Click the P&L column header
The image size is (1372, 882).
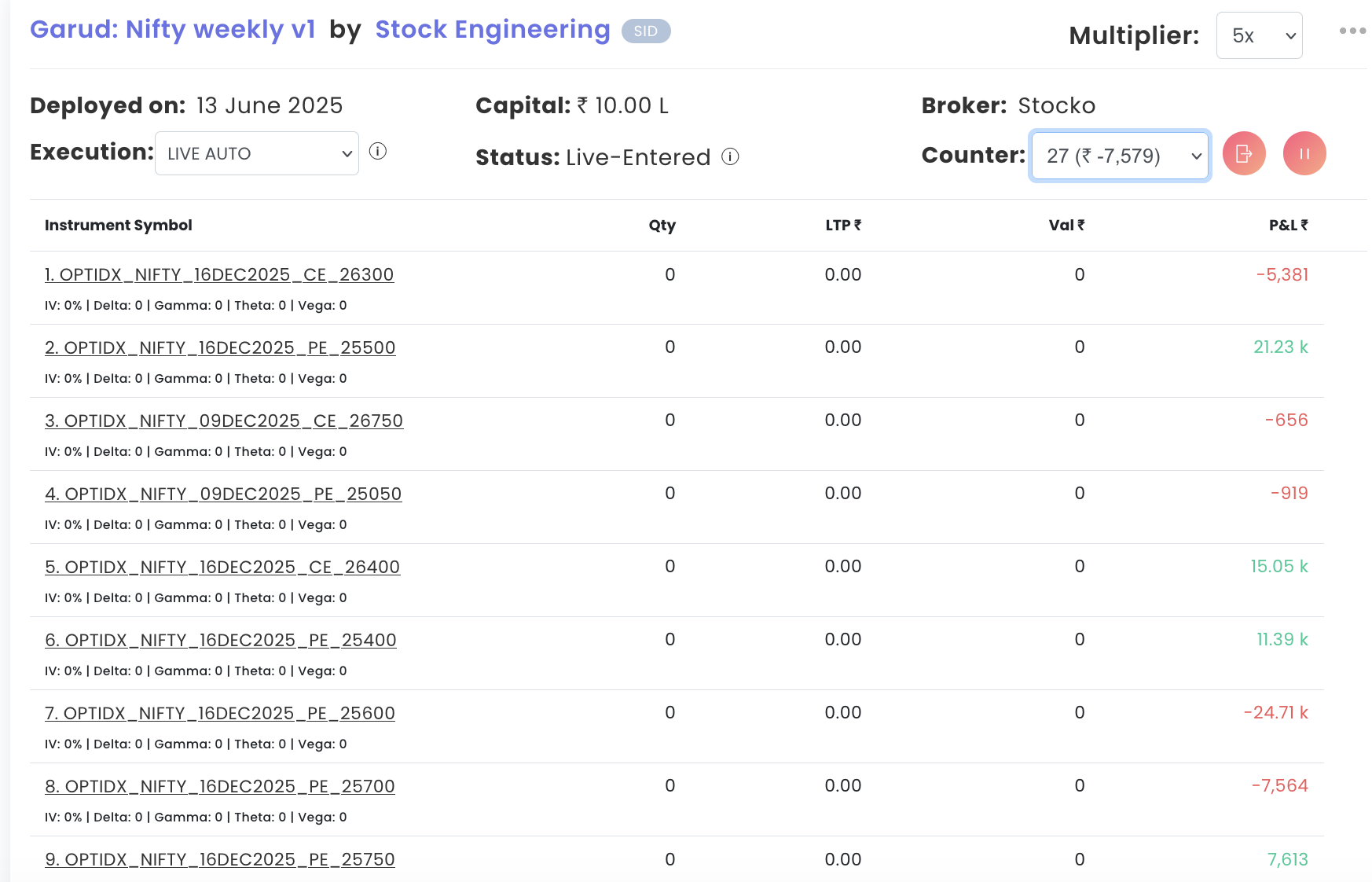[x=1288, y=226]
